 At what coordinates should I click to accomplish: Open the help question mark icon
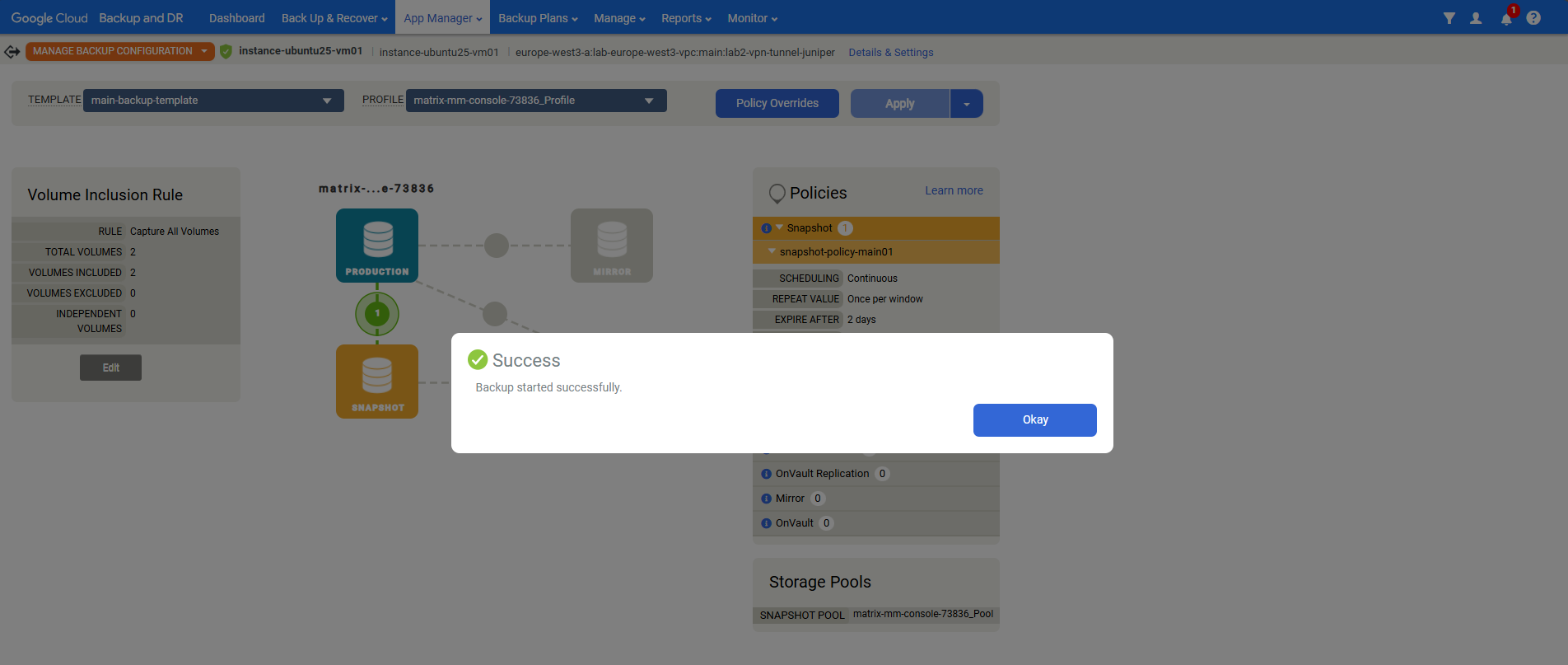pos(1533,18)
